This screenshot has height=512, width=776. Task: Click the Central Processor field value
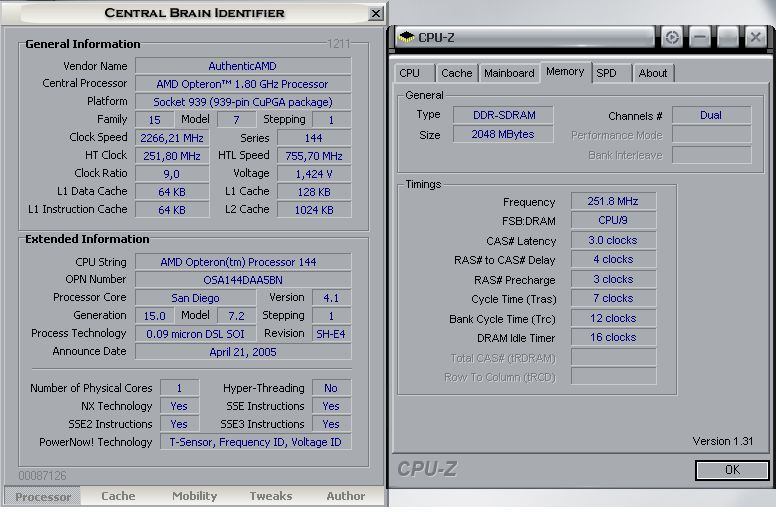[x=243, y=84]
